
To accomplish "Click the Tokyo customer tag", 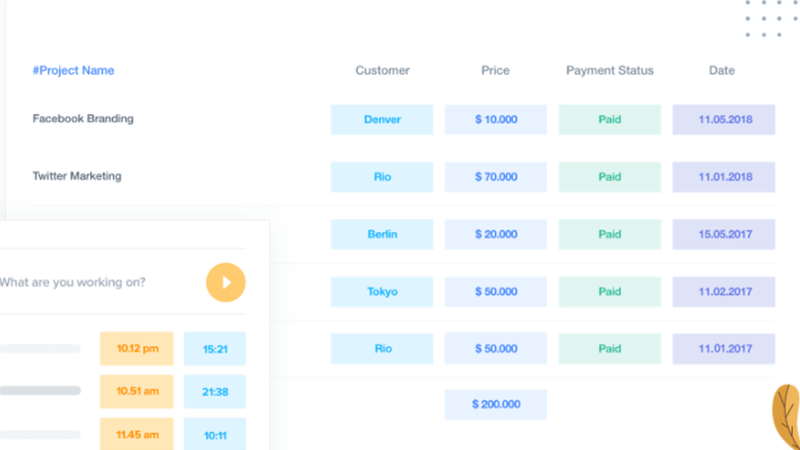I will 382,292.
